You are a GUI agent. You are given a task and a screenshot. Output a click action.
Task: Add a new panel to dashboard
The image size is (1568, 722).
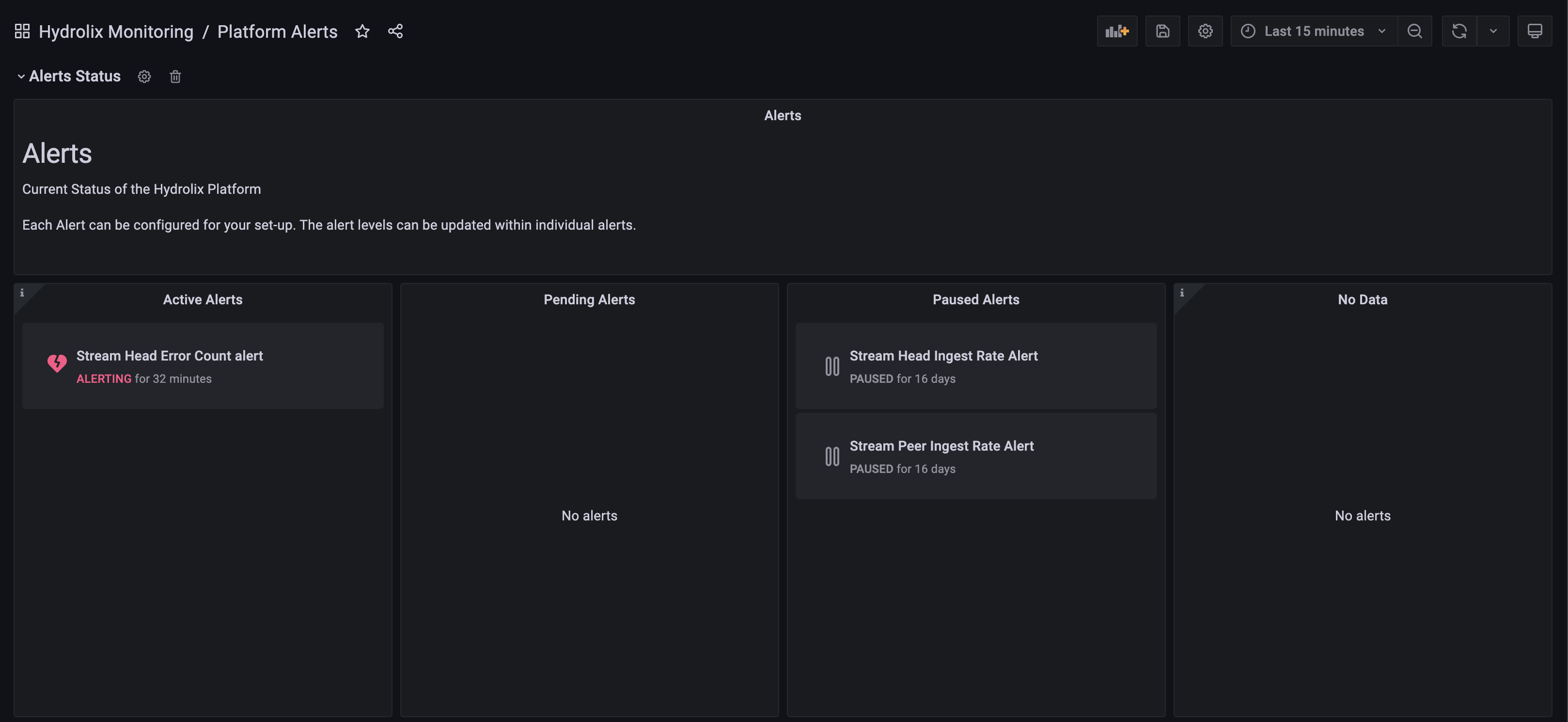point(1116,31)
